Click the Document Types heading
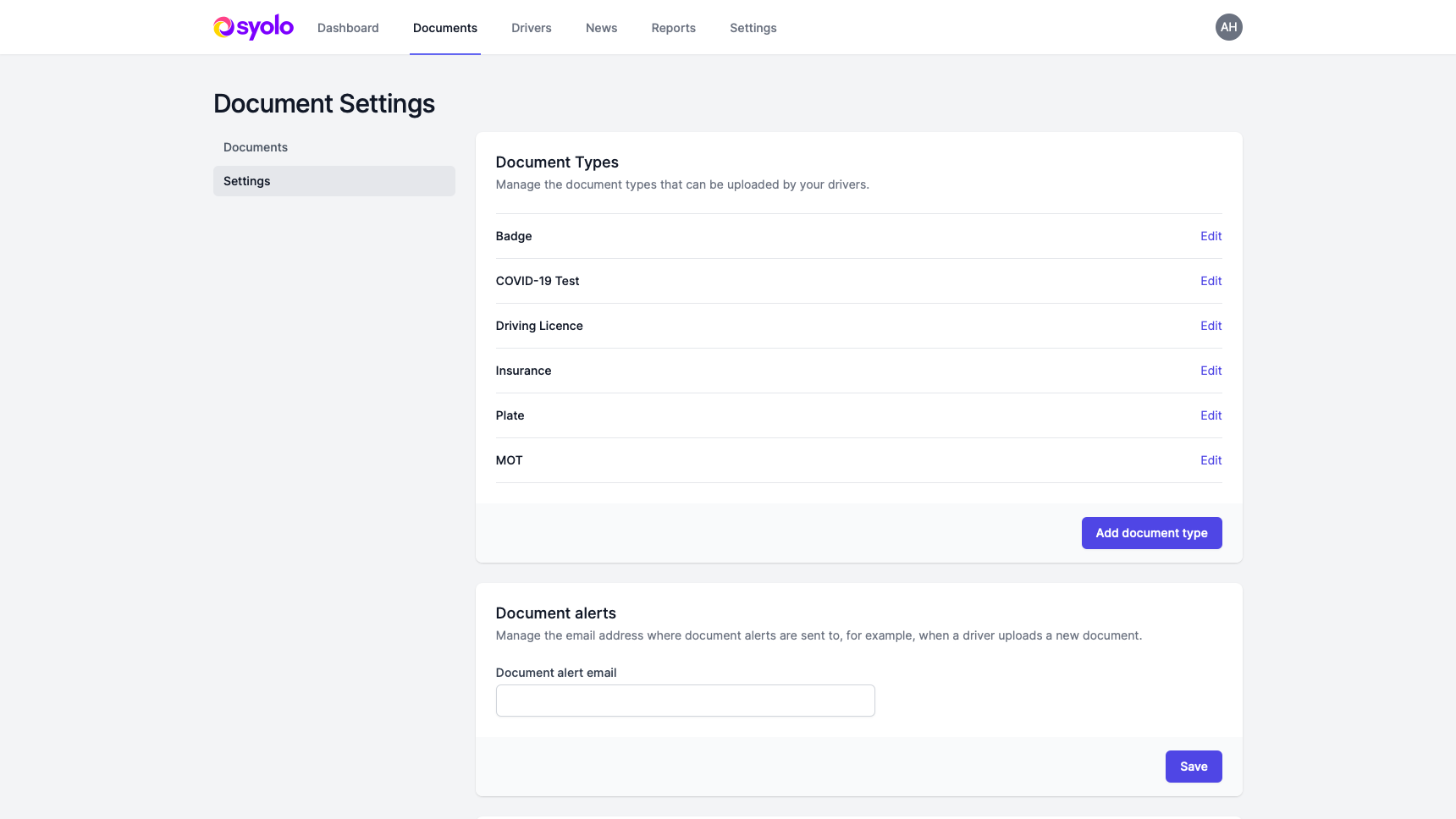 coord(557,162)
